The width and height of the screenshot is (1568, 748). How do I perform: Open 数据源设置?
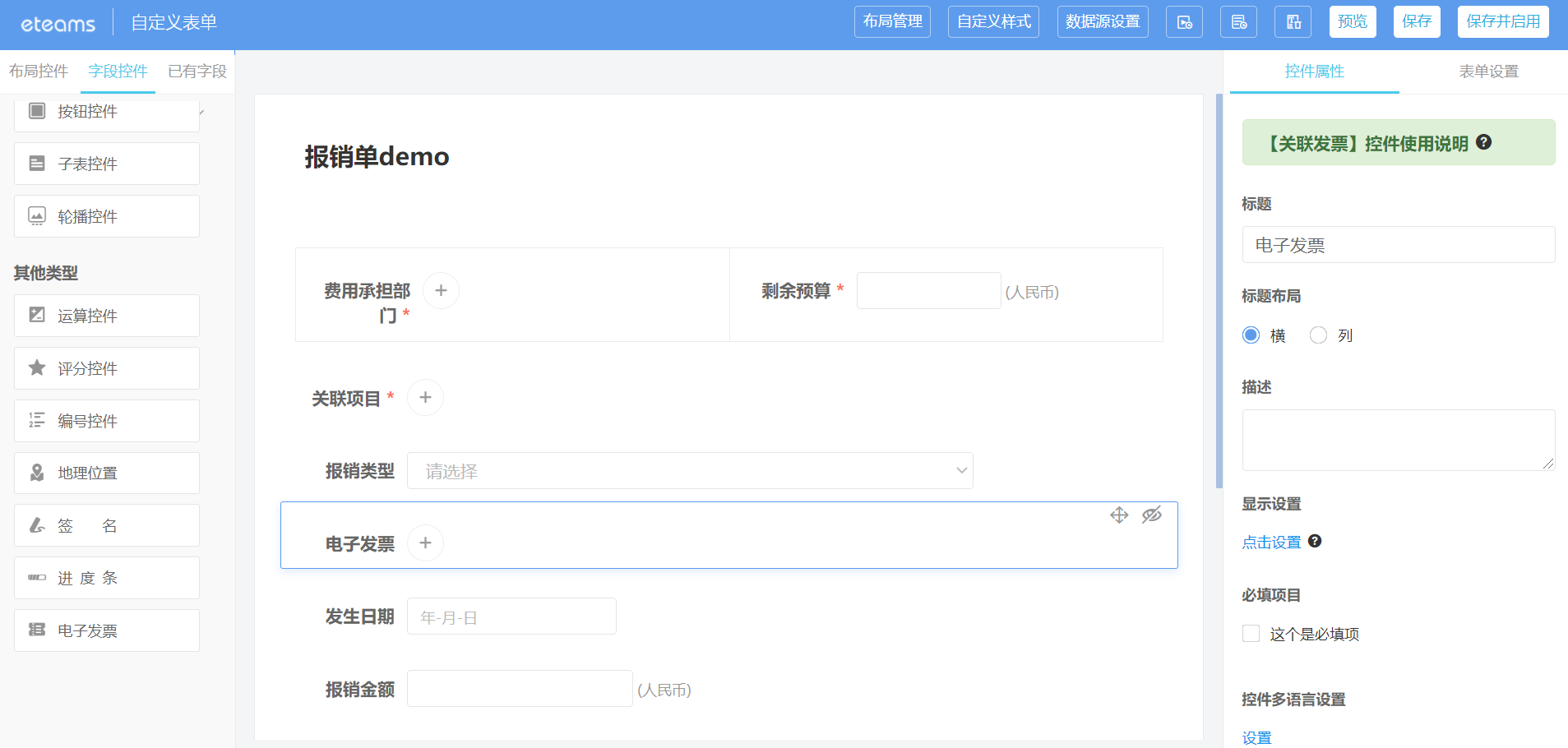click(x=1103, y=22)
